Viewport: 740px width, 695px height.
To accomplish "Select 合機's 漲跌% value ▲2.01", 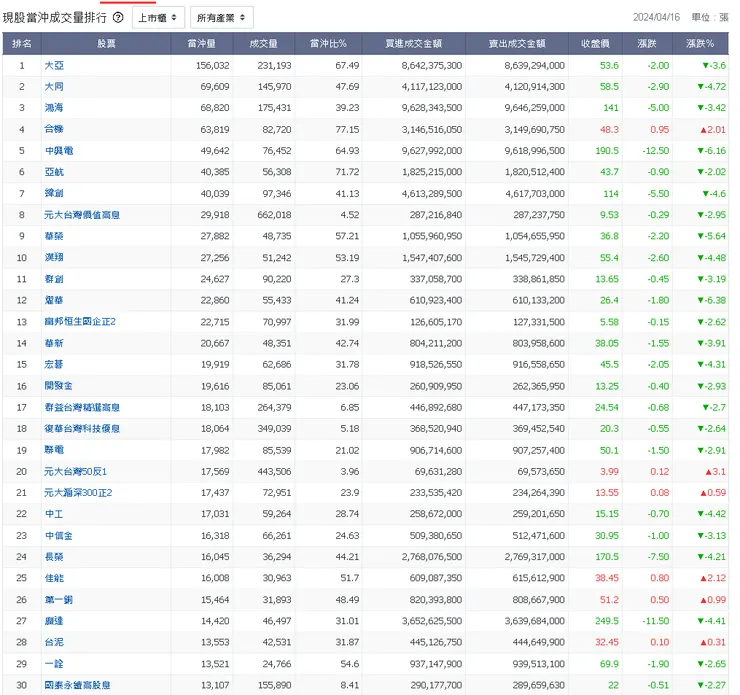I will click(x=713, y=129).
